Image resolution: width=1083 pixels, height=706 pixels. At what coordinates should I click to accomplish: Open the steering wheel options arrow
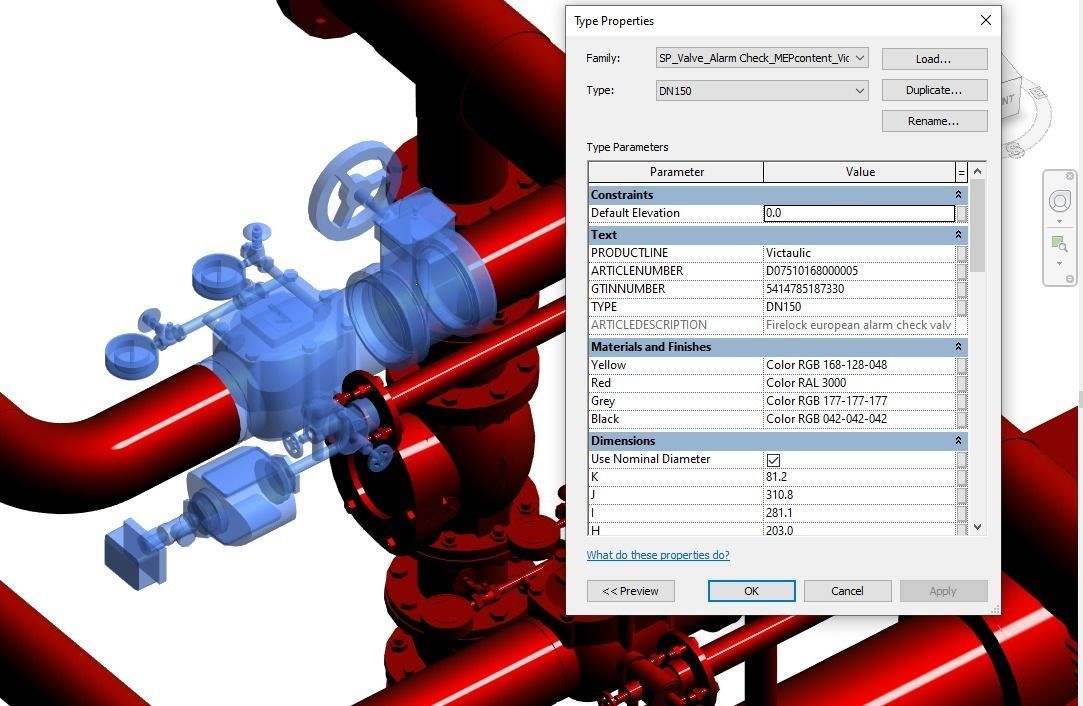1060,220
